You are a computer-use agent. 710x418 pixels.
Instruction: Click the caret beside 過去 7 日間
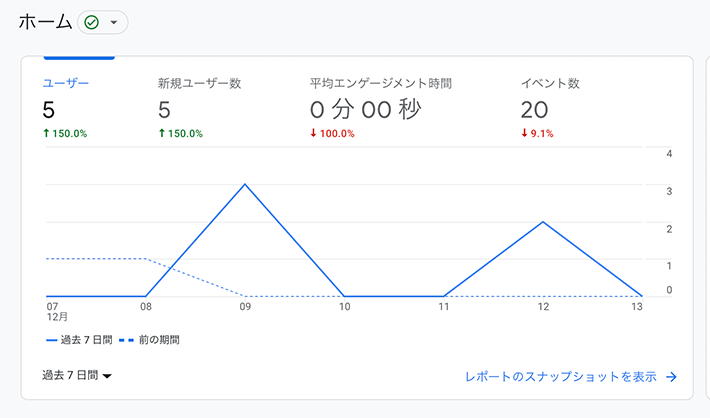click(107, 376)
